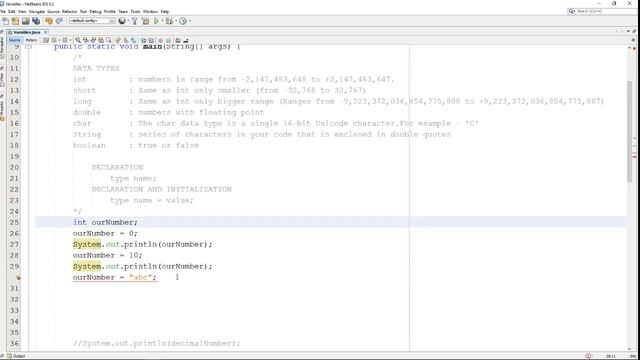Click the Search input field
Image resolution: width=640 pixels, height=360 pixels.
coord(606,11)
